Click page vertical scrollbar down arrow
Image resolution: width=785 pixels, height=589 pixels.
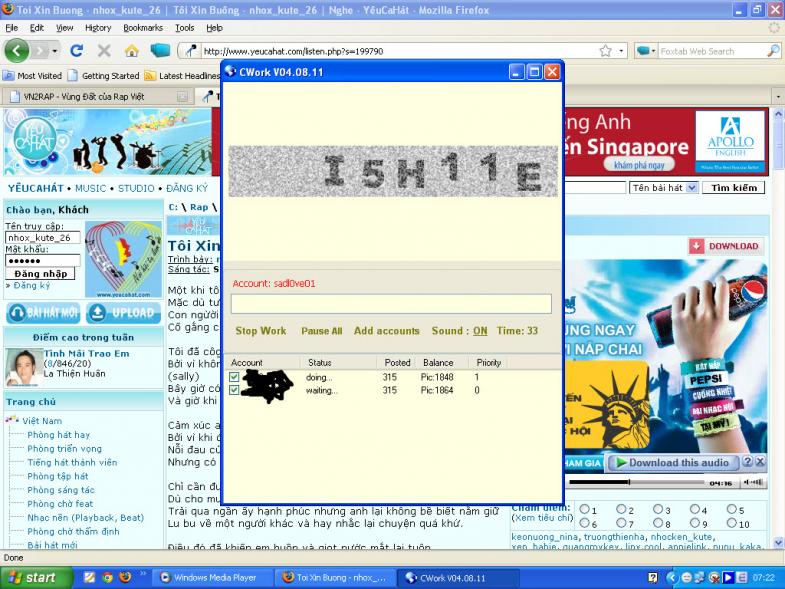pyautogui.click(x=778, y=542)
